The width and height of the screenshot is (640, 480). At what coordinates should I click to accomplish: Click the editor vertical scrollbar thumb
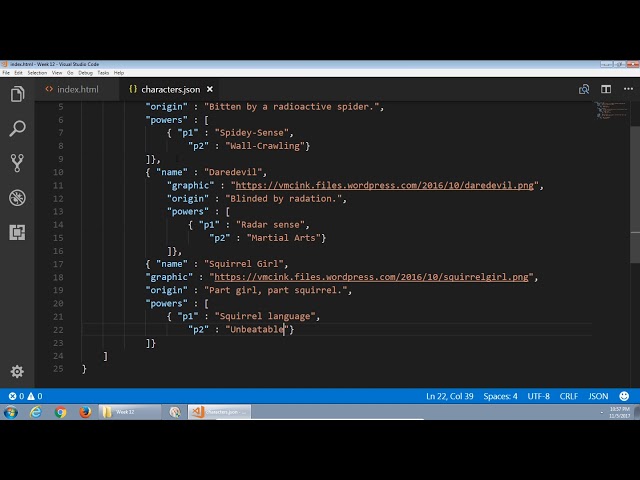click(x=635, y=195)
